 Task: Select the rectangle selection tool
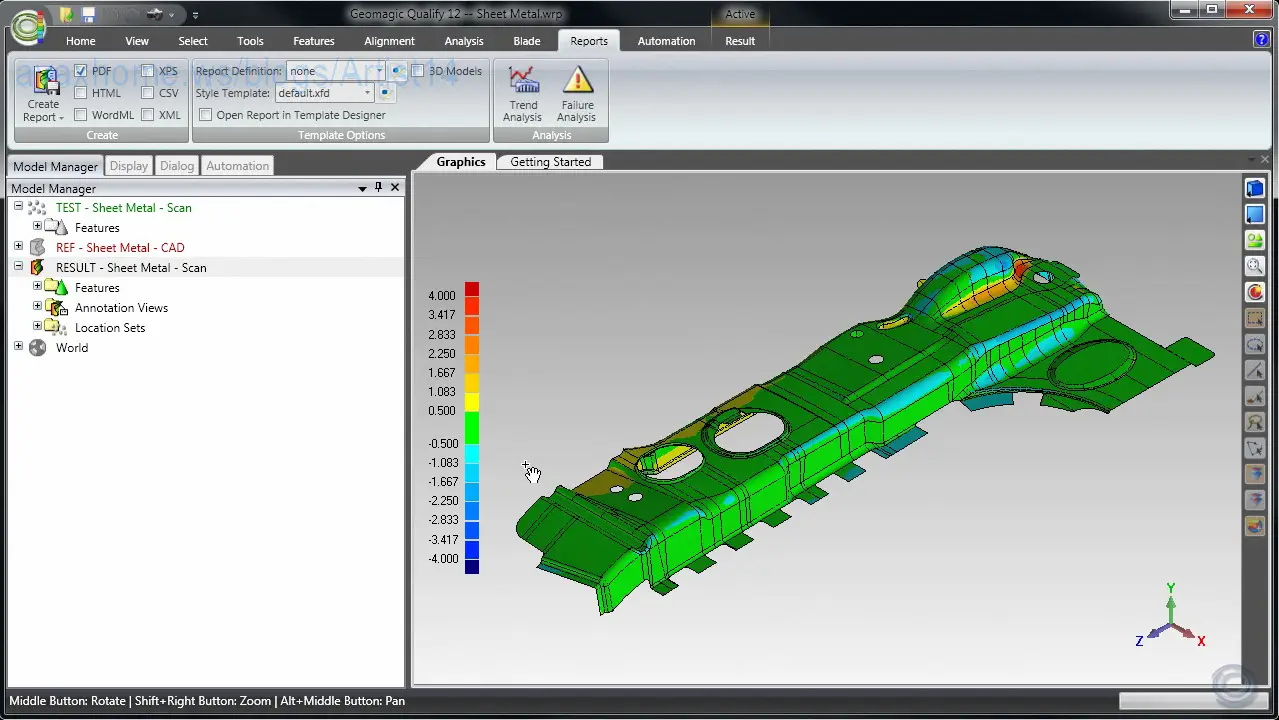[1255, 318]
